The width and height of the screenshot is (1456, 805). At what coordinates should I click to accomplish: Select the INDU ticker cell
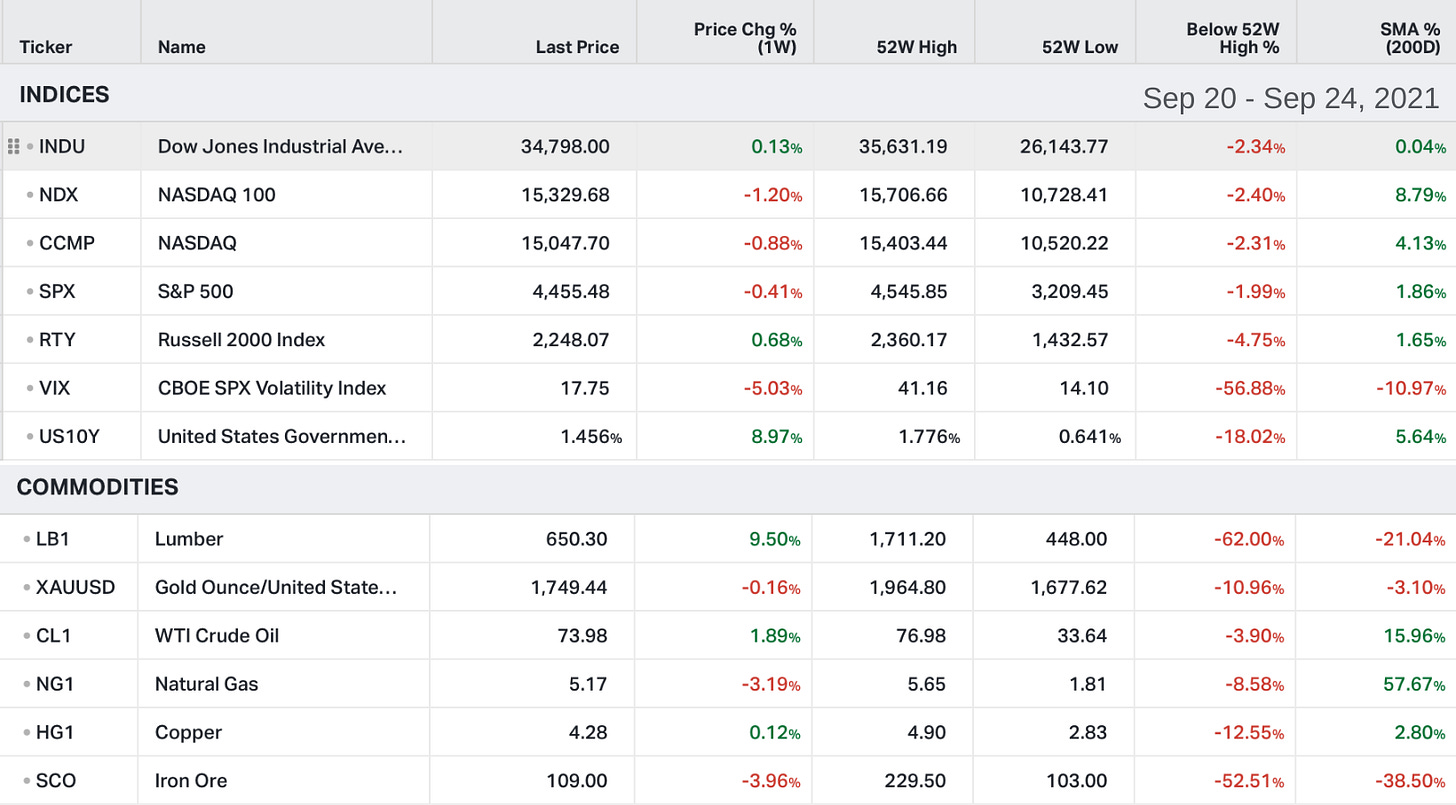(x=62, y=147)
